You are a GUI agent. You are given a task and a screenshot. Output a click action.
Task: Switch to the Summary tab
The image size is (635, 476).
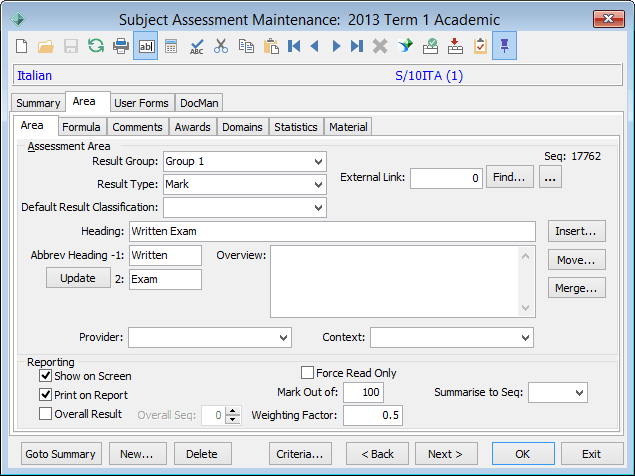(x=38, y=103)
